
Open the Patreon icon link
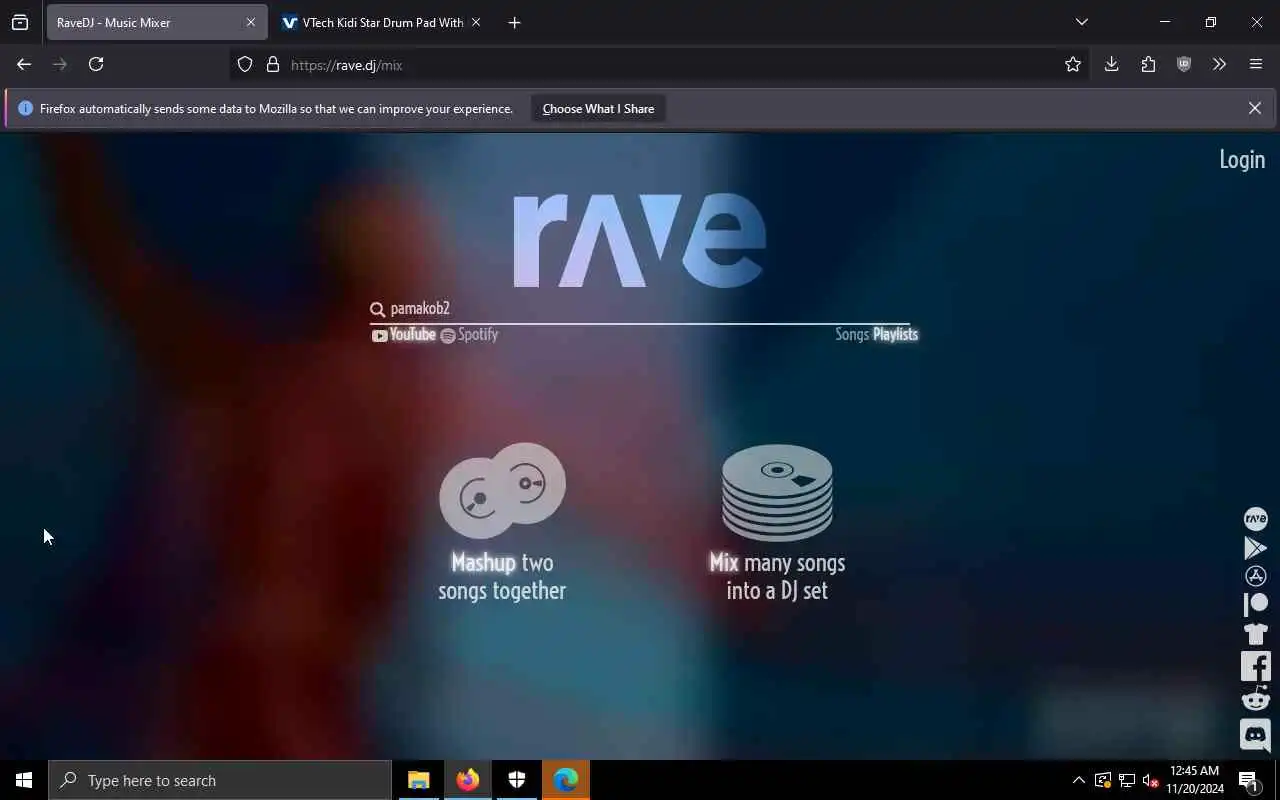(x=1255, y=604)
